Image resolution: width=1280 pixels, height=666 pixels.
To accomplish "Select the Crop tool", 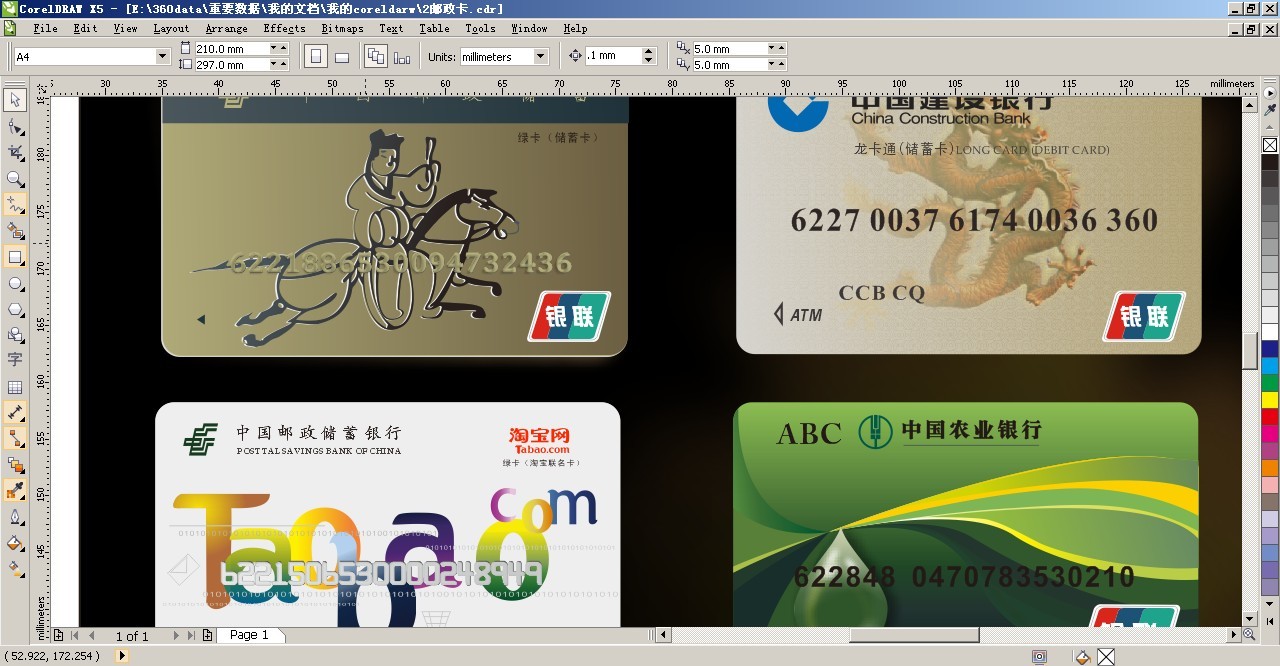I will 15,153.
